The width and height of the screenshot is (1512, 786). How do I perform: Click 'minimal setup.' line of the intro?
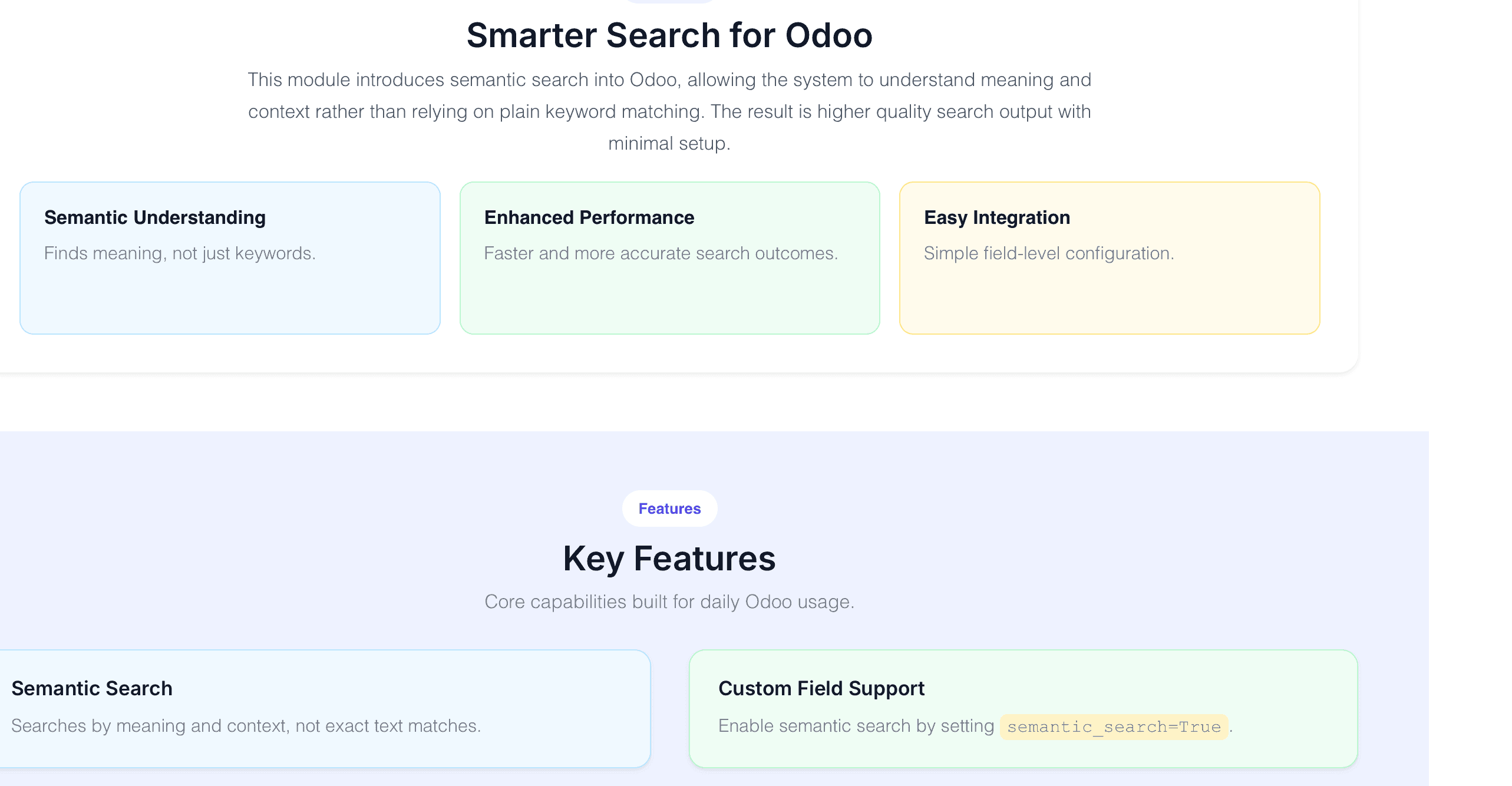tap(669, 143)
